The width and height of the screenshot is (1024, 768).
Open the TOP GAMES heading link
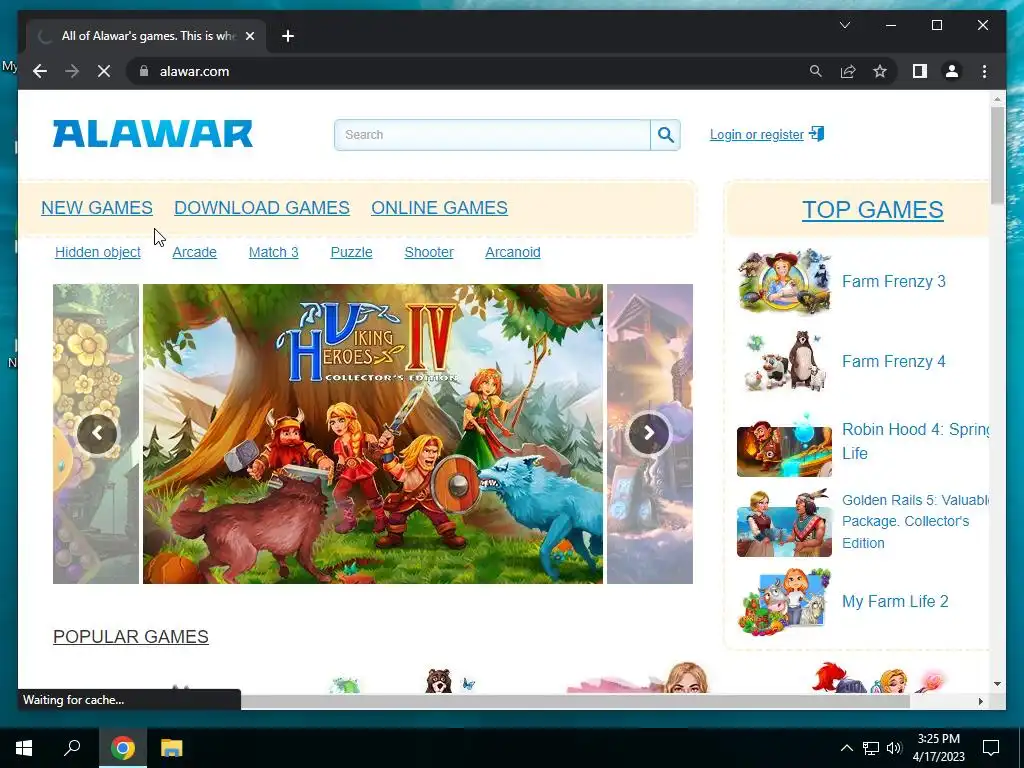pos(872,210)
